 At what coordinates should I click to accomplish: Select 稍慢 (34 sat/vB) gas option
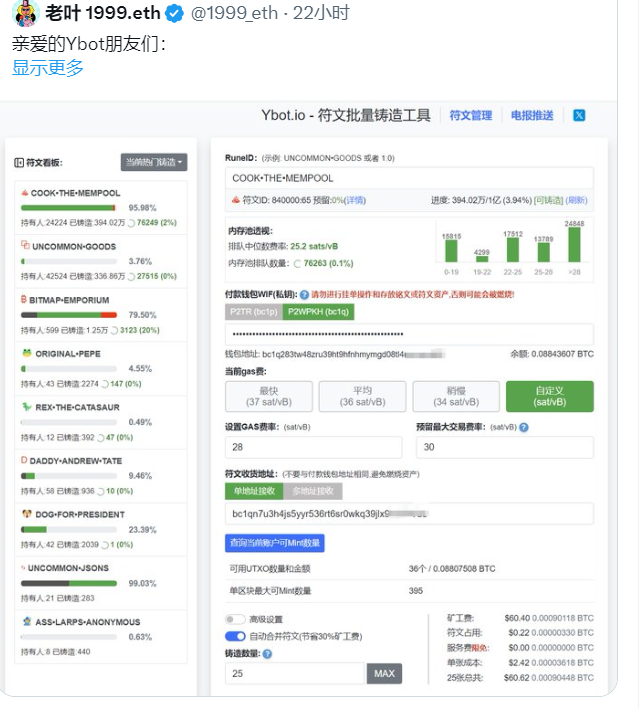[x=456, y=396]
